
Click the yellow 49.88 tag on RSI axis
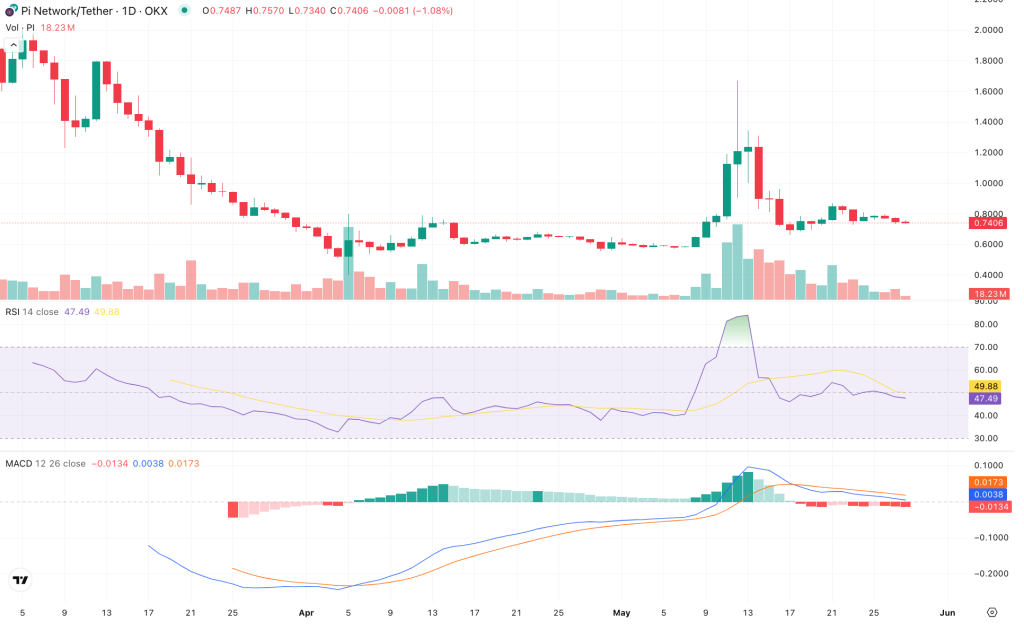(985, 386)
